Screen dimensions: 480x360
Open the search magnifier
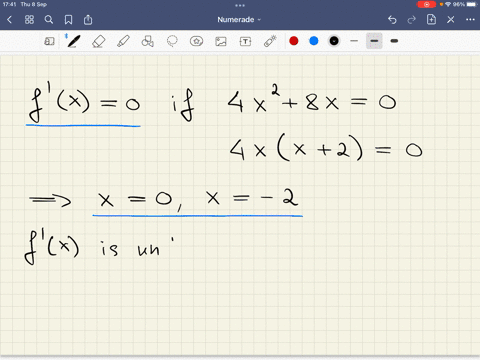pyautogui.click(x=49, y=20)
